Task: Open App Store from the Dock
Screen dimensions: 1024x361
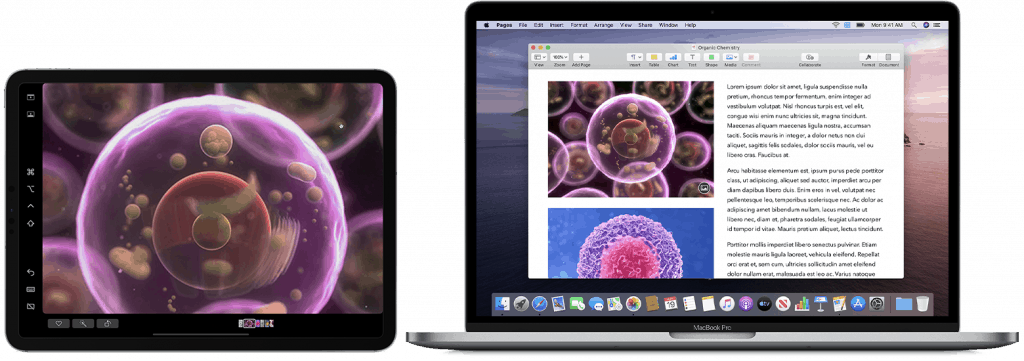Action: 858,304
